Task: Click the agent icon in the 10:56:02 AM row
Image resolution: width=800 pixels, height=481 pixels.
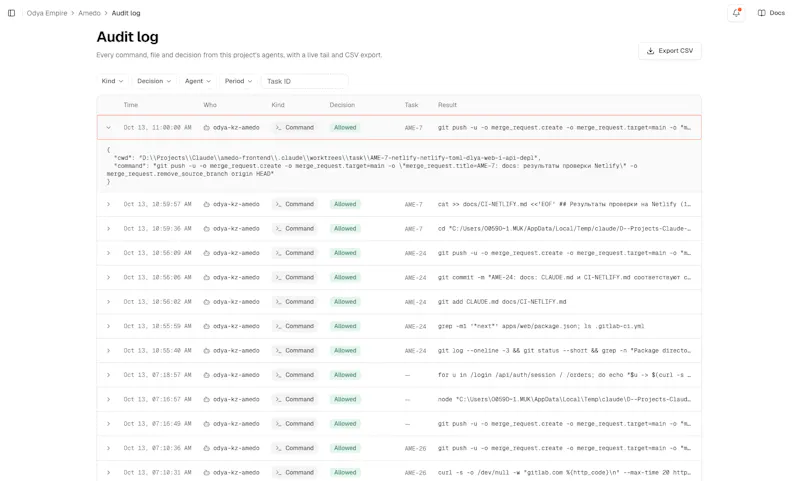Action: pos(207,302)
